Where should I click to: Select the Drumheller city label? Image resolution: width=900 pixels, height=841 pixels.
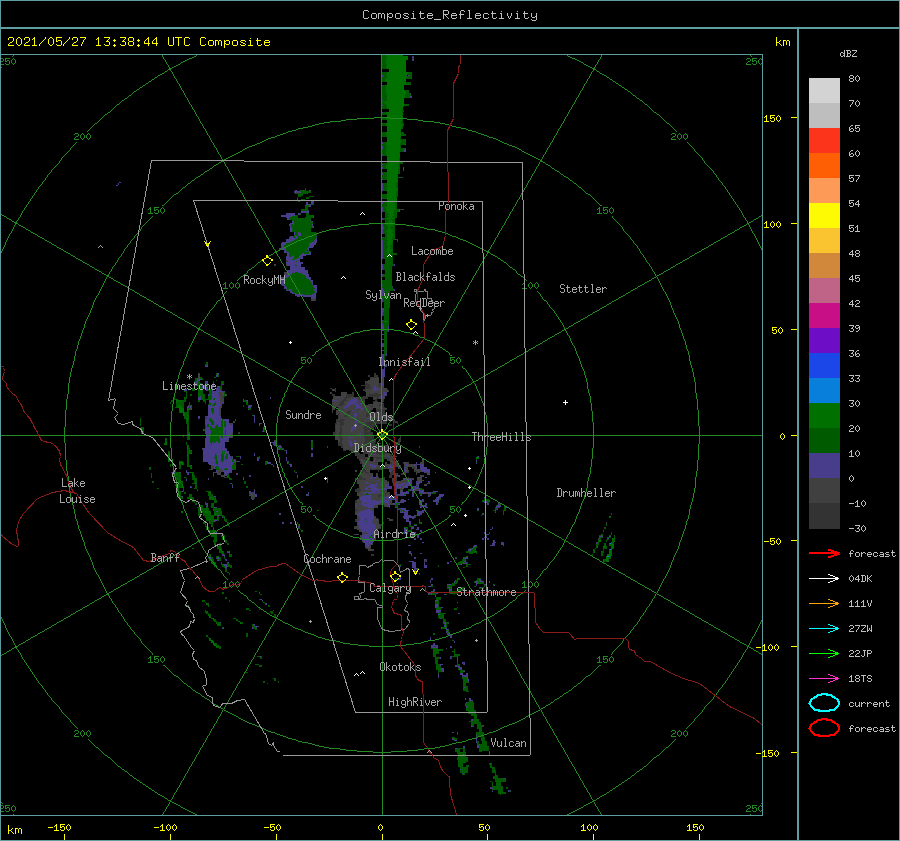tap(586, 493)
